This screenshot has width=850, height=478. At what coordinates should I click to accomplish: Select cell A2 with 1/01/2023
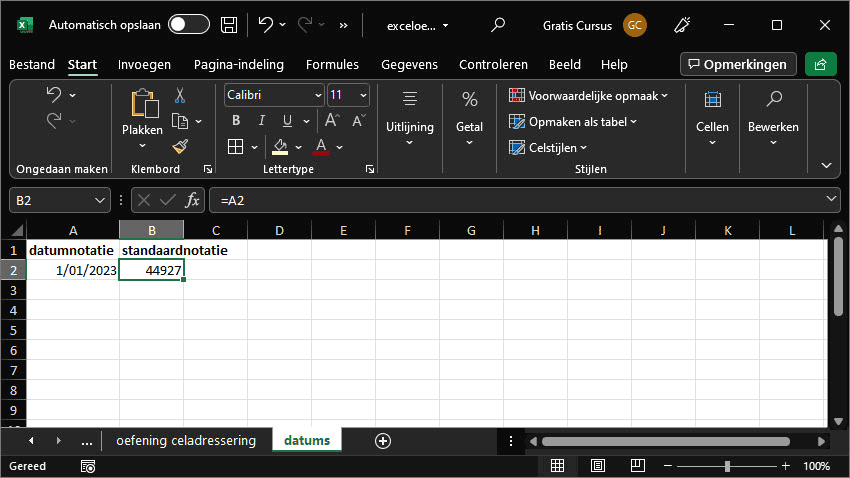73,270
